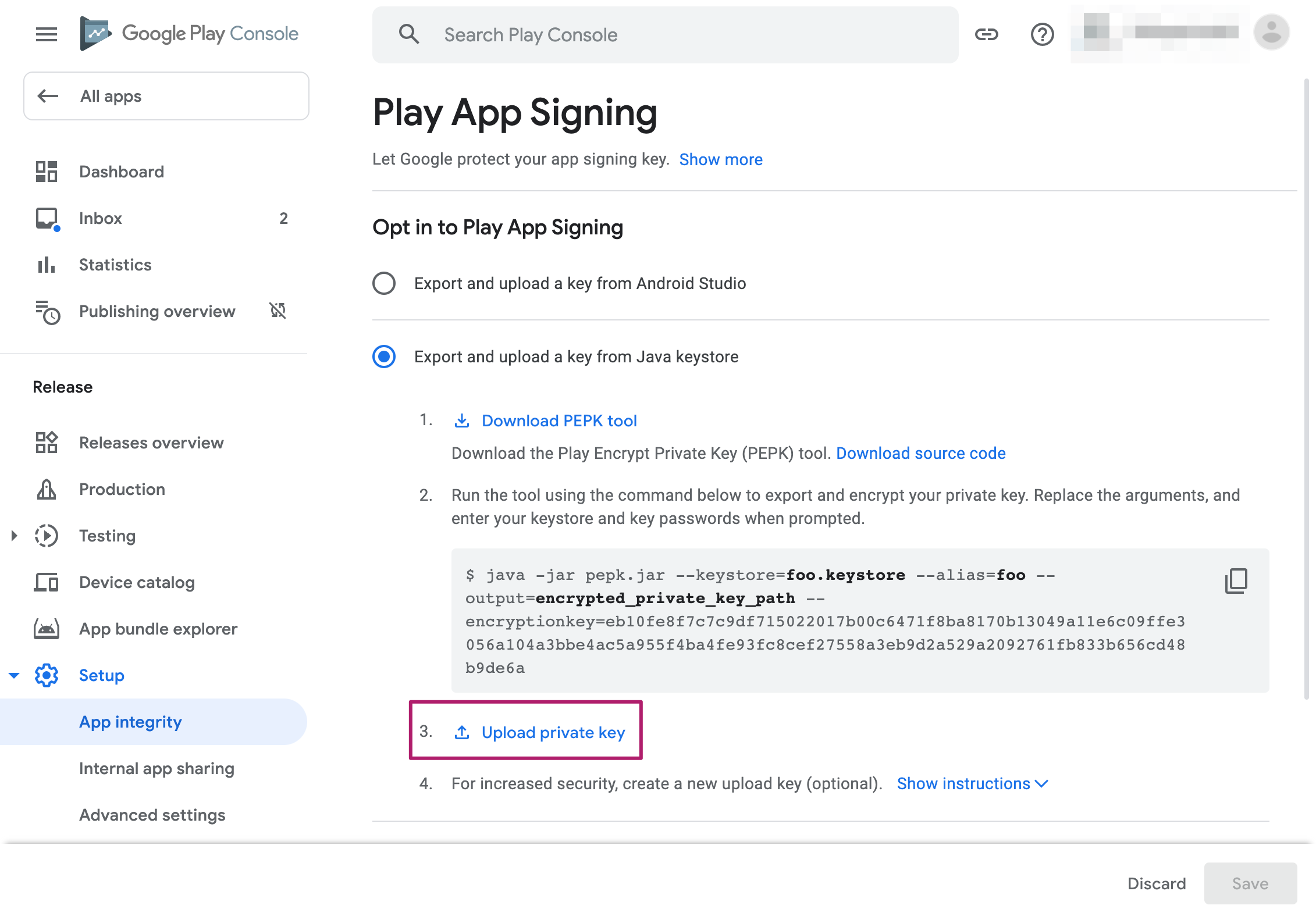This screenshot has width=1316, height=923.
Task: Select Export and upload from Java keystore
Action: (x=384, y=357)
